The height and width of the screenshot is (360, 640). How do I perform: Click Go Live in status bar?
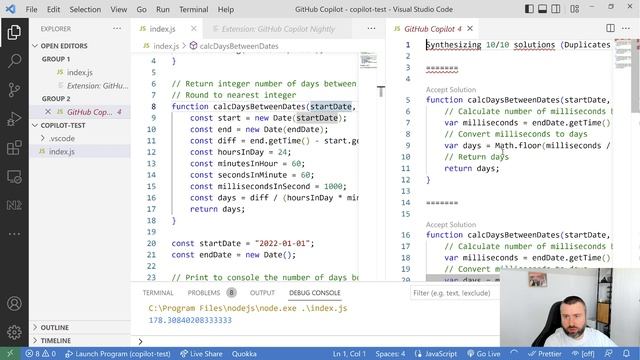pos(484,353)
